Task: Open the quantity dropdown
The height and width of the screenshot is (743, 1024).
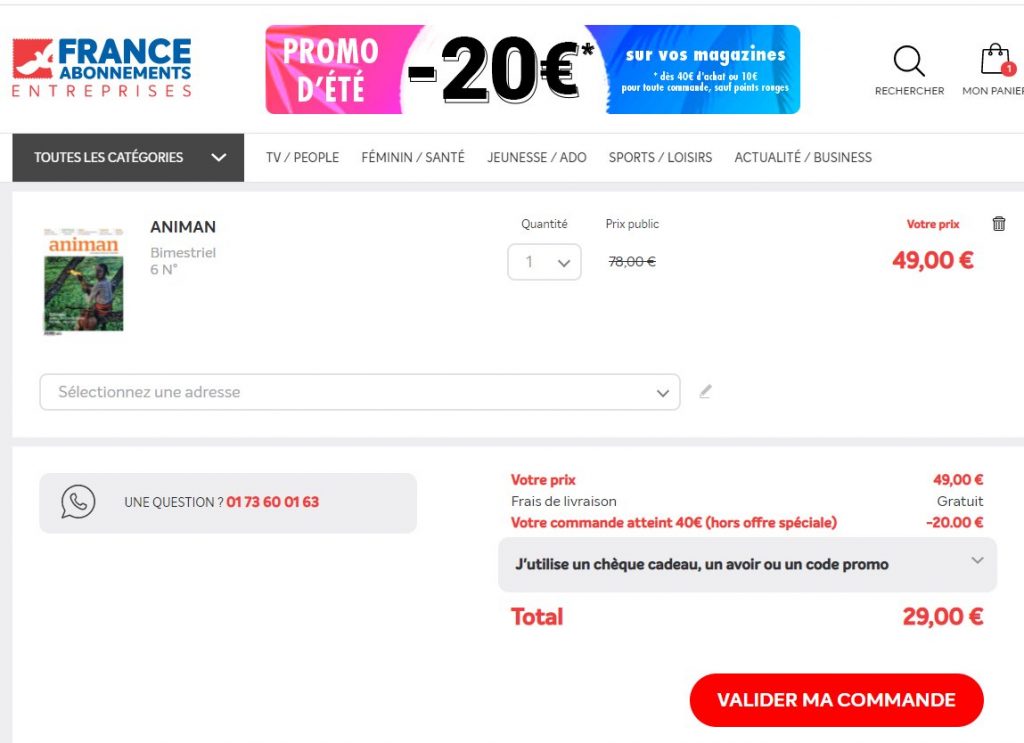Action: [x=544, y=262]
